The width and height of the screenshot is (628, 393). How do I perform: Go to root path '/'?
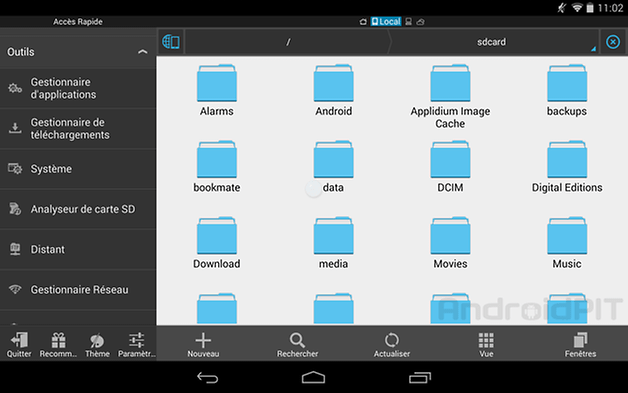click(x=288, y=42)
